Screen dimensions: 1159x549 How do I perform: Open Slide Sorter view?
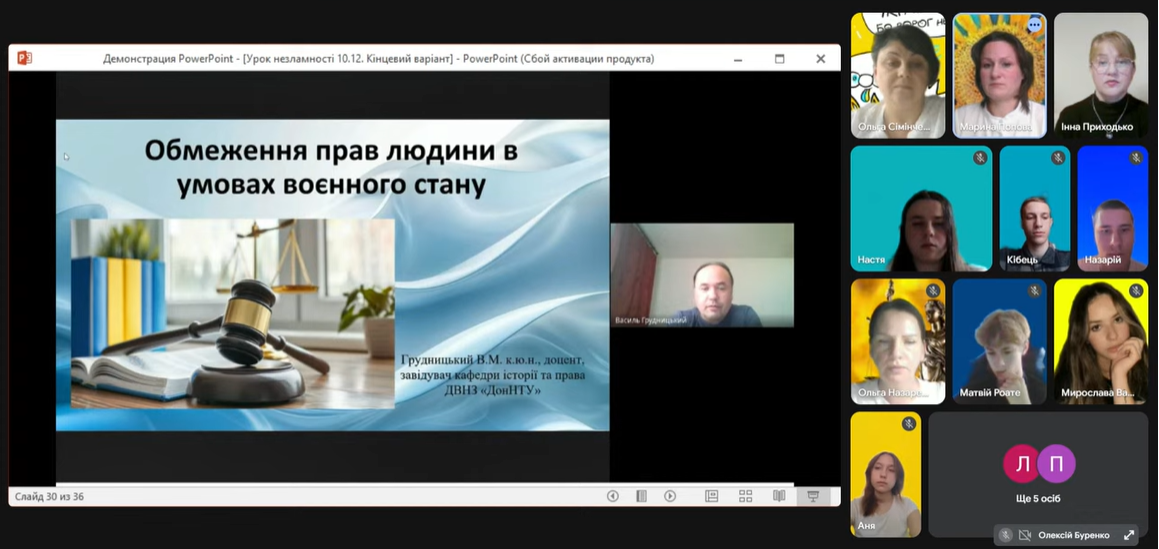click(746, 496)
